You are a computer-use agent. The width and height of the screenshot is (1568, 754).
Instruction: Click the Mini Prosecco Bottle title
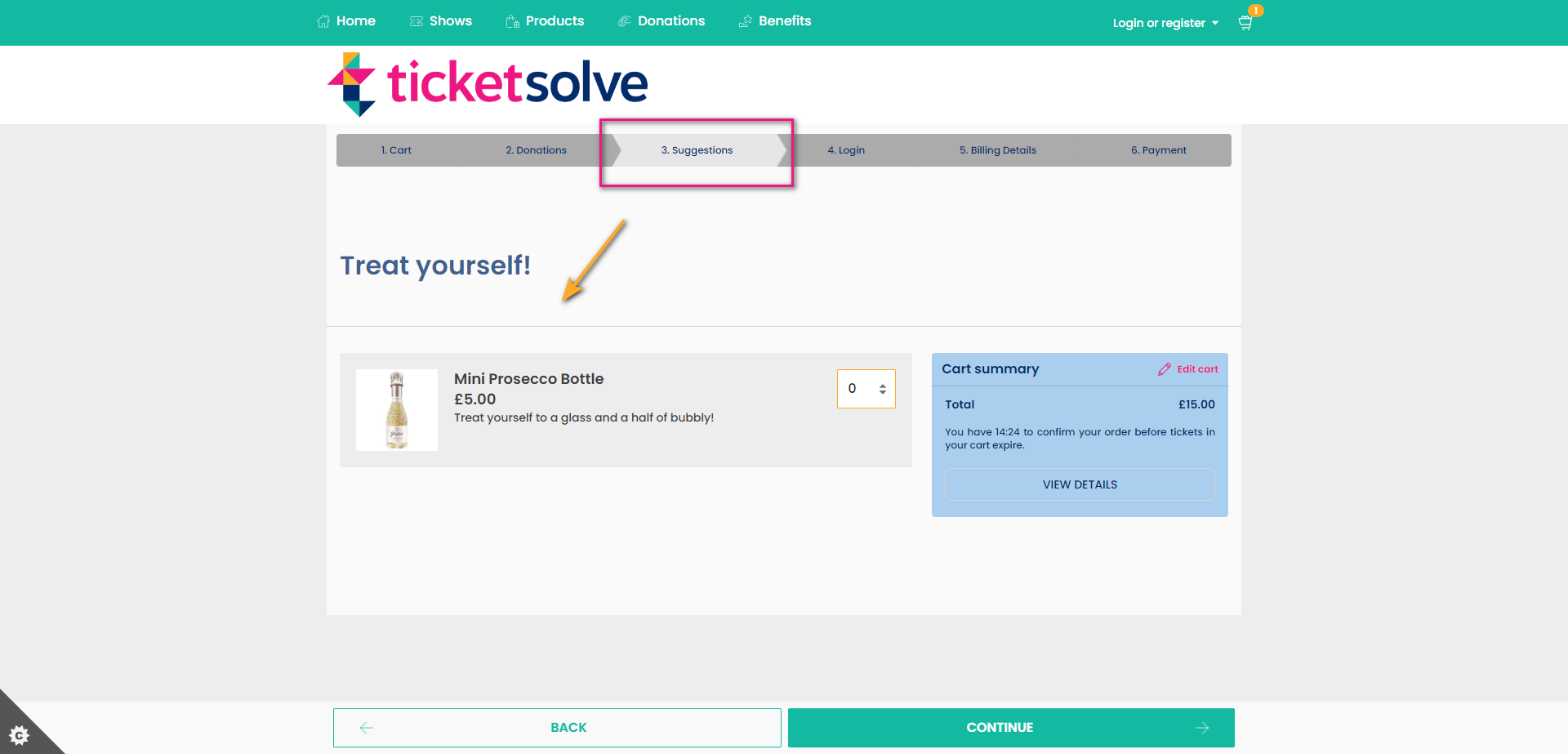click(528, 379)
